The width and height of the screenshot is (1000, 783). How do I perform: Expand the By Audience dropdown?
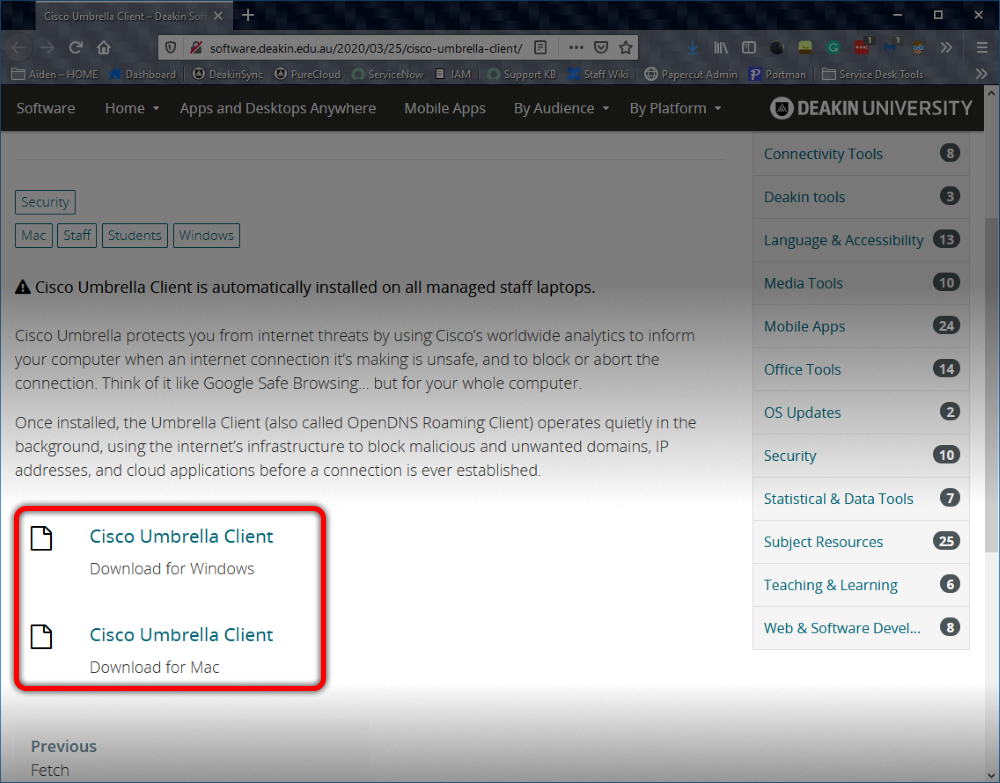556,108
